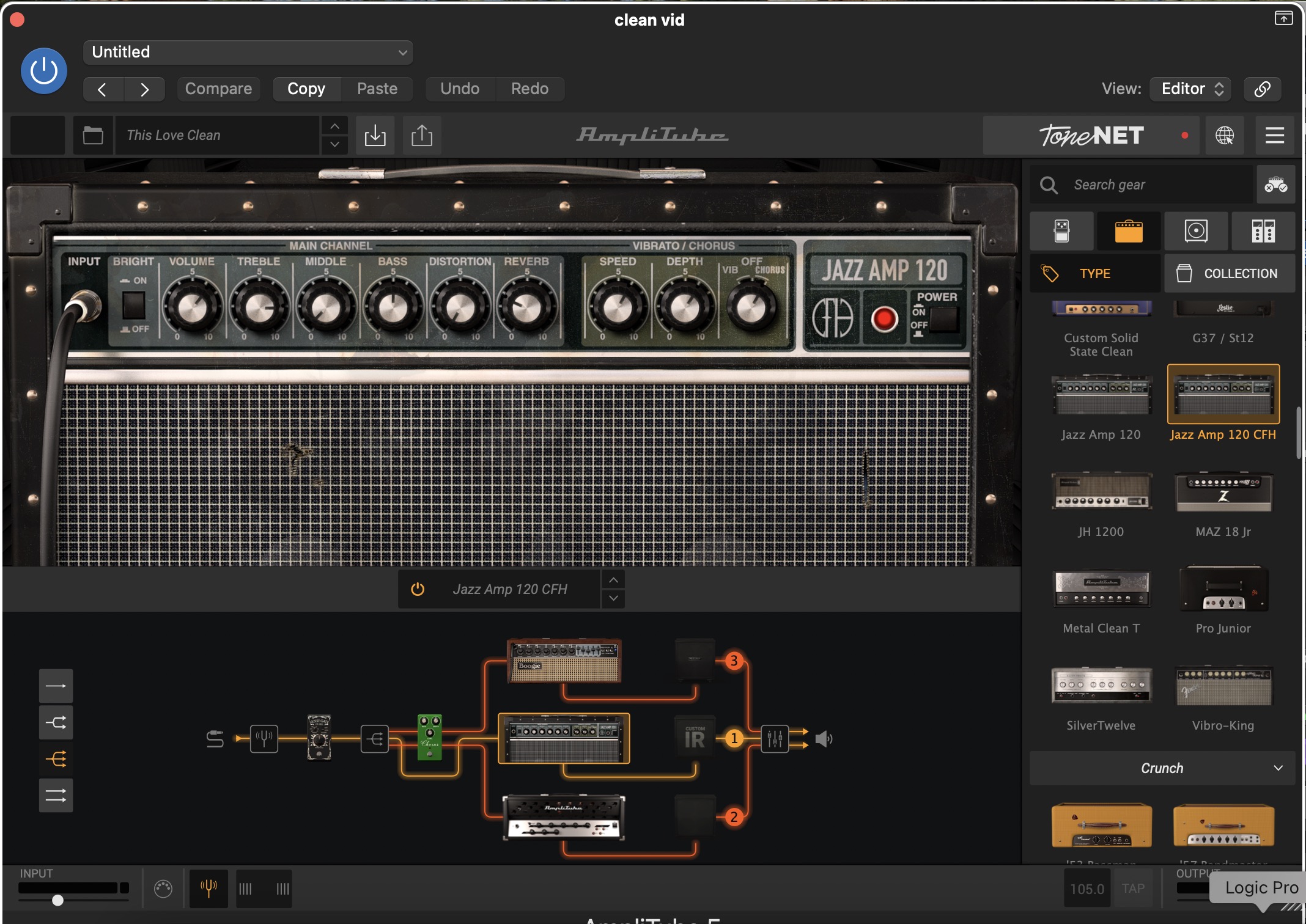The image size is (1306, 924).
Task: Open the View Editor dropdown
Action: click(1190, 89)
